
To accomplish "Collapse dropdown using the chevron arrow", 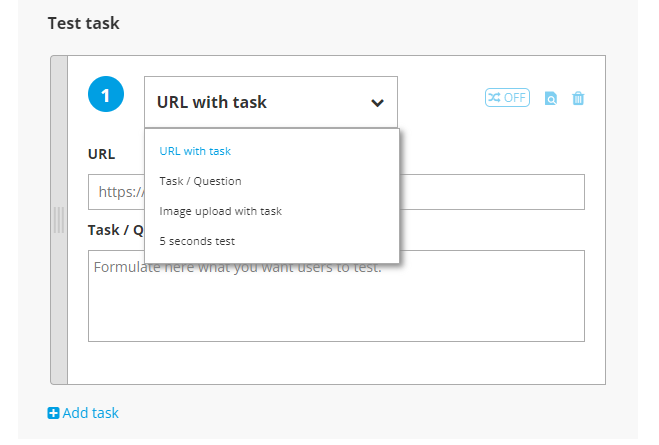I will coord(377,103).
